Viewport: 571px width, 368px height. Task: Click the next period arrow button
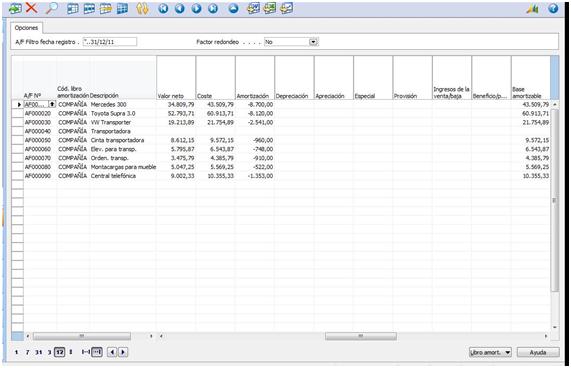coord(123,352)
